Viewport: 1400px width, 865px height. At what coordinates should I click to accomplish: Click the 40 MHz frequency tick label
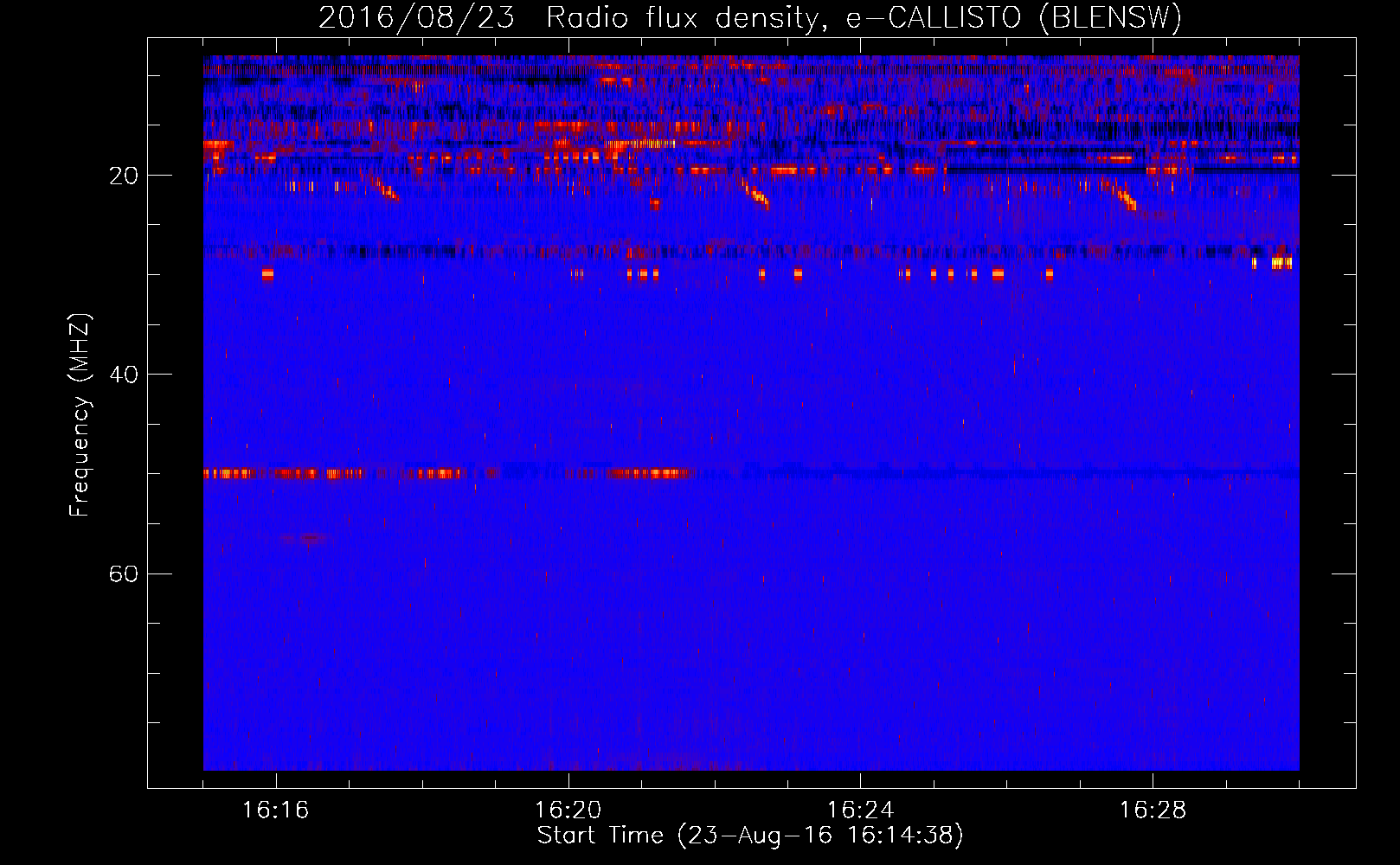124,375
